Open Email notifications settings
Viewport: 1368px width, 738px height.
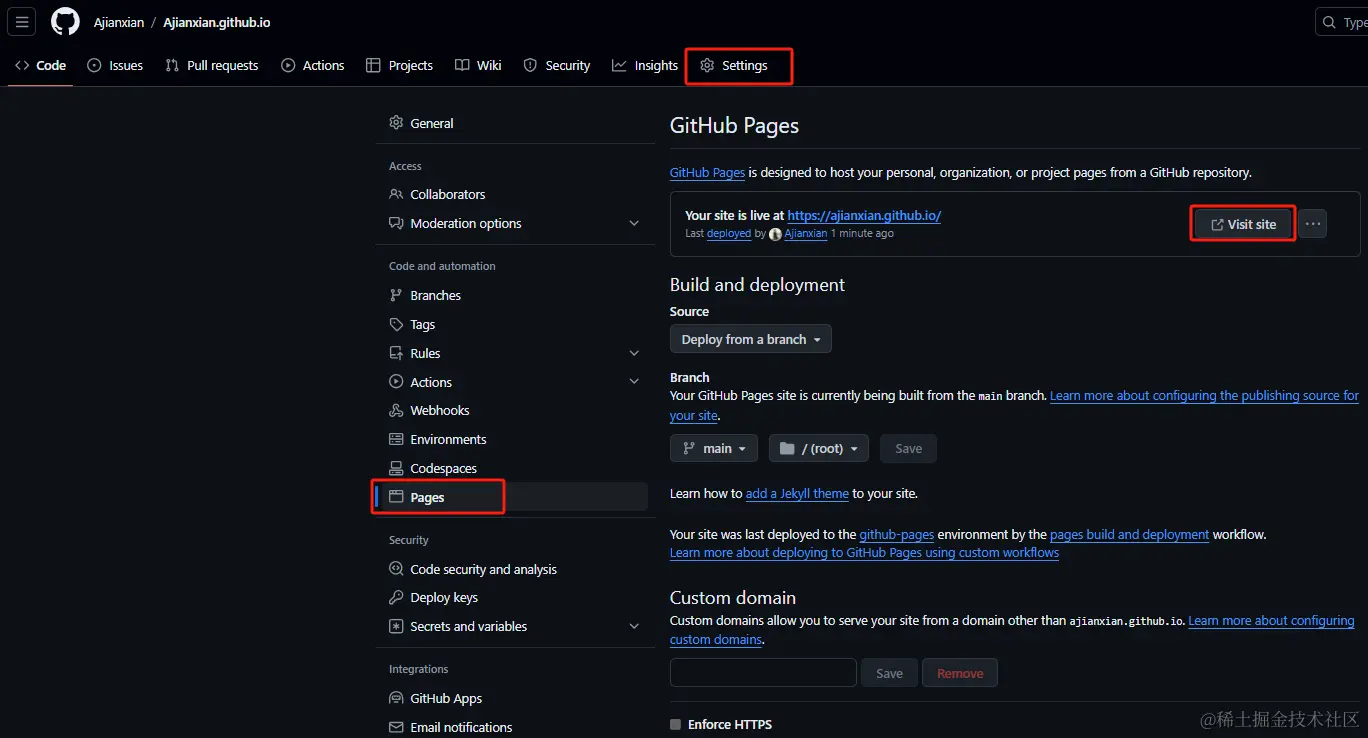(512, 727)
